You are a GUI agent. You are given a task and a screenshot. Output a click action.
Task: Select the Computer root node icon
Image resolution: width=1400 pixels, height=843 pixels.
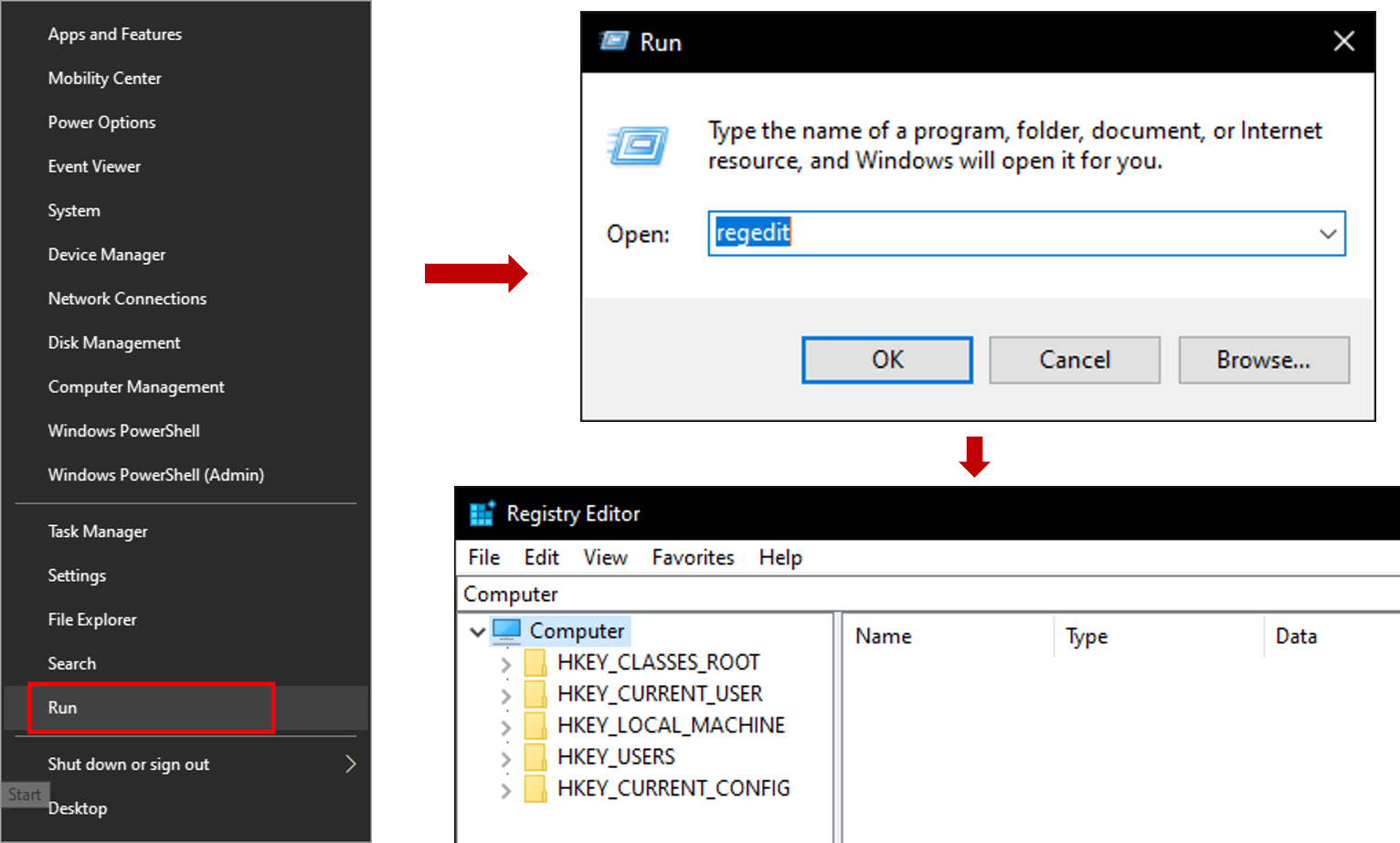pyautogui.click(x=506, y=630)
